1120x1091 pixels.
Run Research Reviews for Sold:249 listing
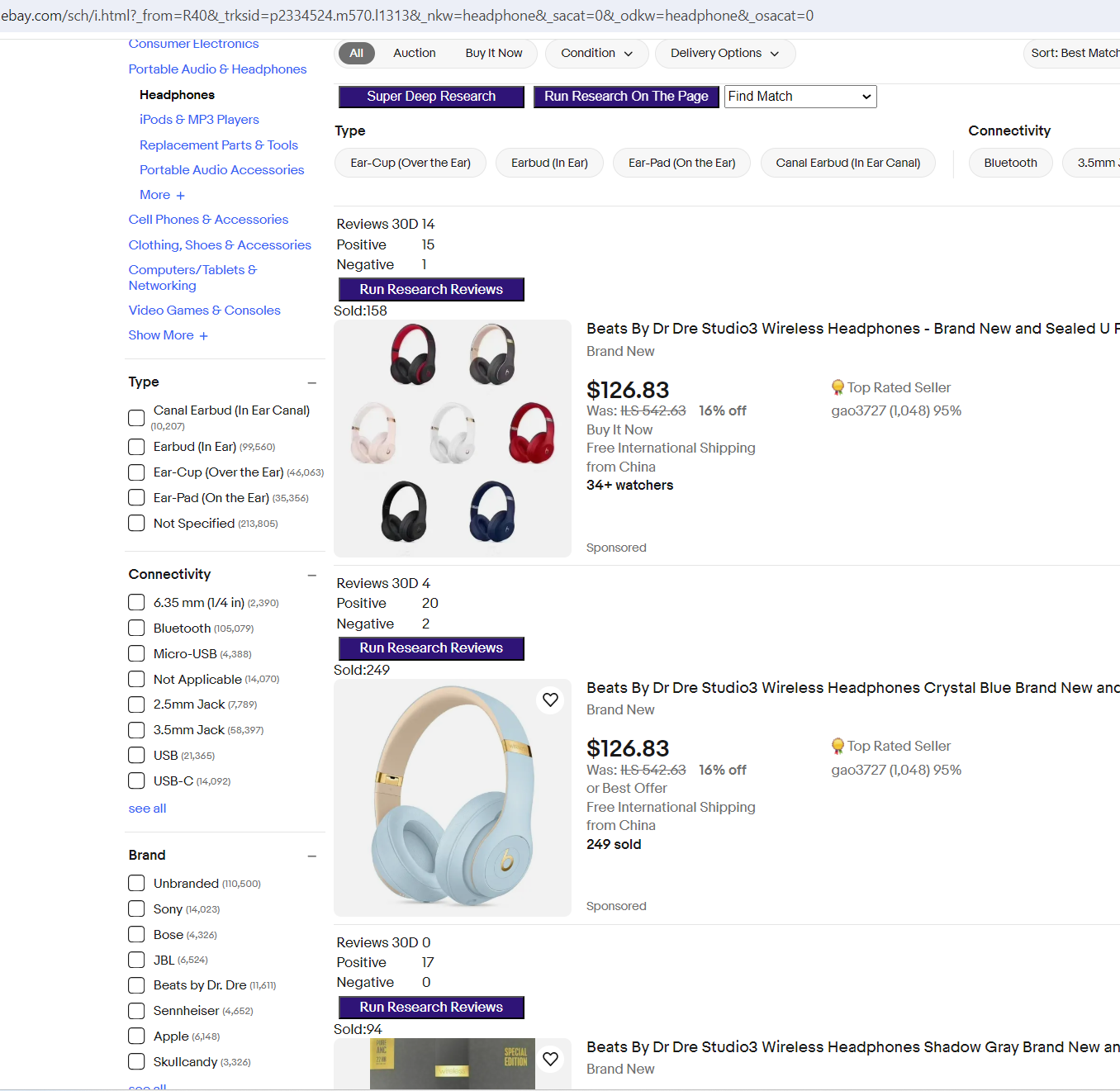[431, 648]
